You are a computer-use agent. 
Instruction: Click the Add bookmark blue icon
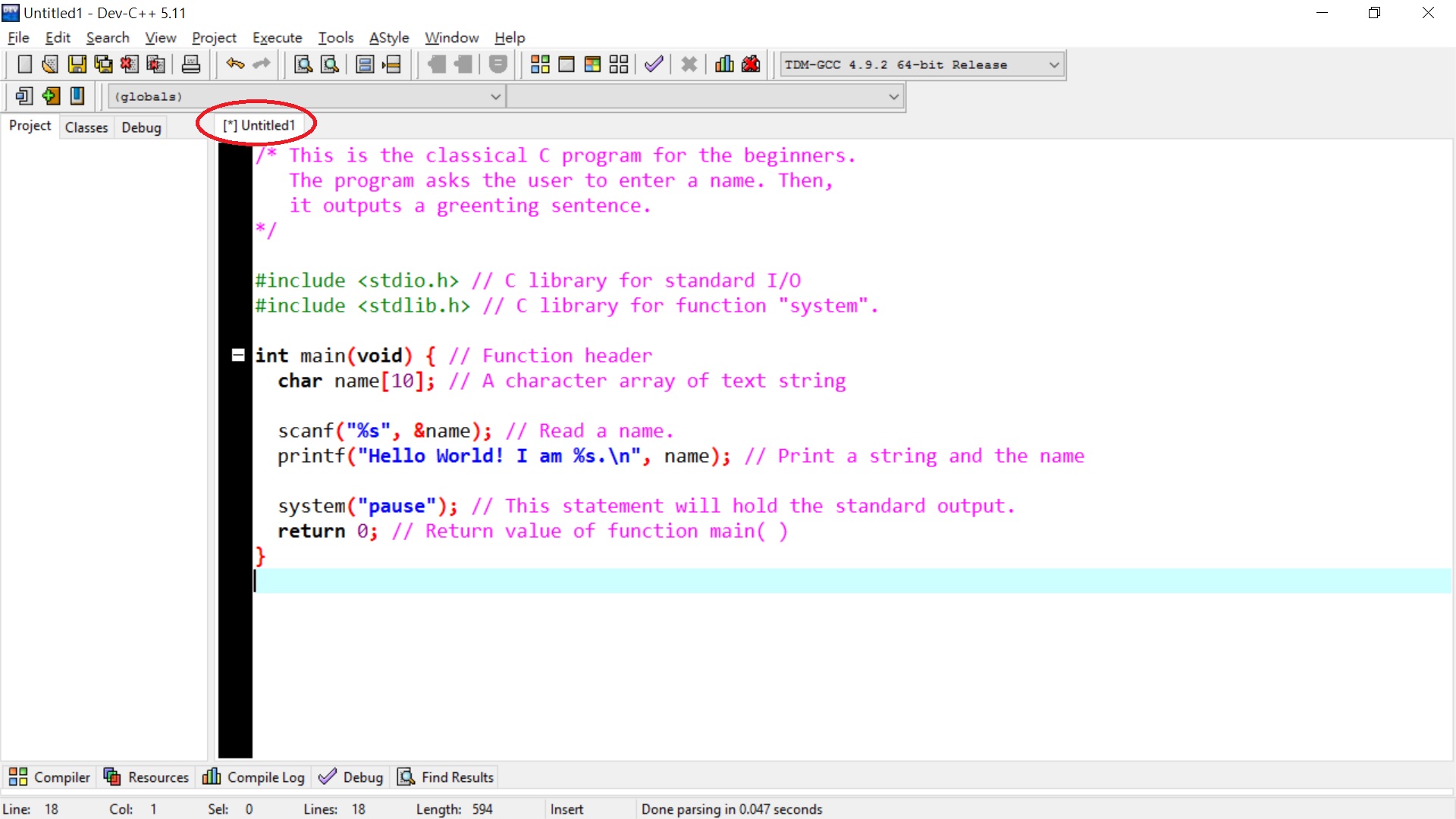point(77,96)
